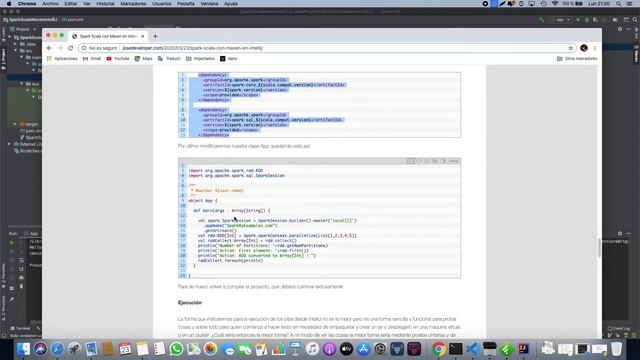Open the App run configuration dropdown in IntelliJ

560,20
